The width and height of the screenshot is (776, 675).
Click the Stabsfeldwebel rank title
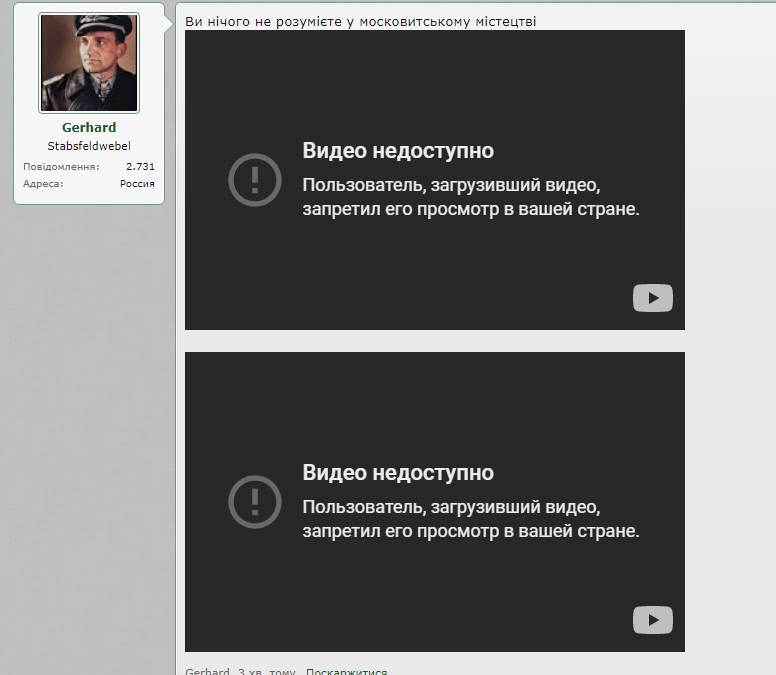(89, 146)
